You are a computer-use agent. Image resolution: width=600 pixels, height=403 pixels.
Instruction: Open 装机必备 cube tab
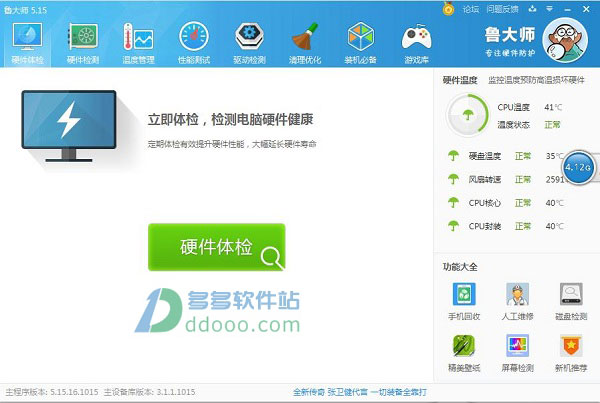[360, 43]
